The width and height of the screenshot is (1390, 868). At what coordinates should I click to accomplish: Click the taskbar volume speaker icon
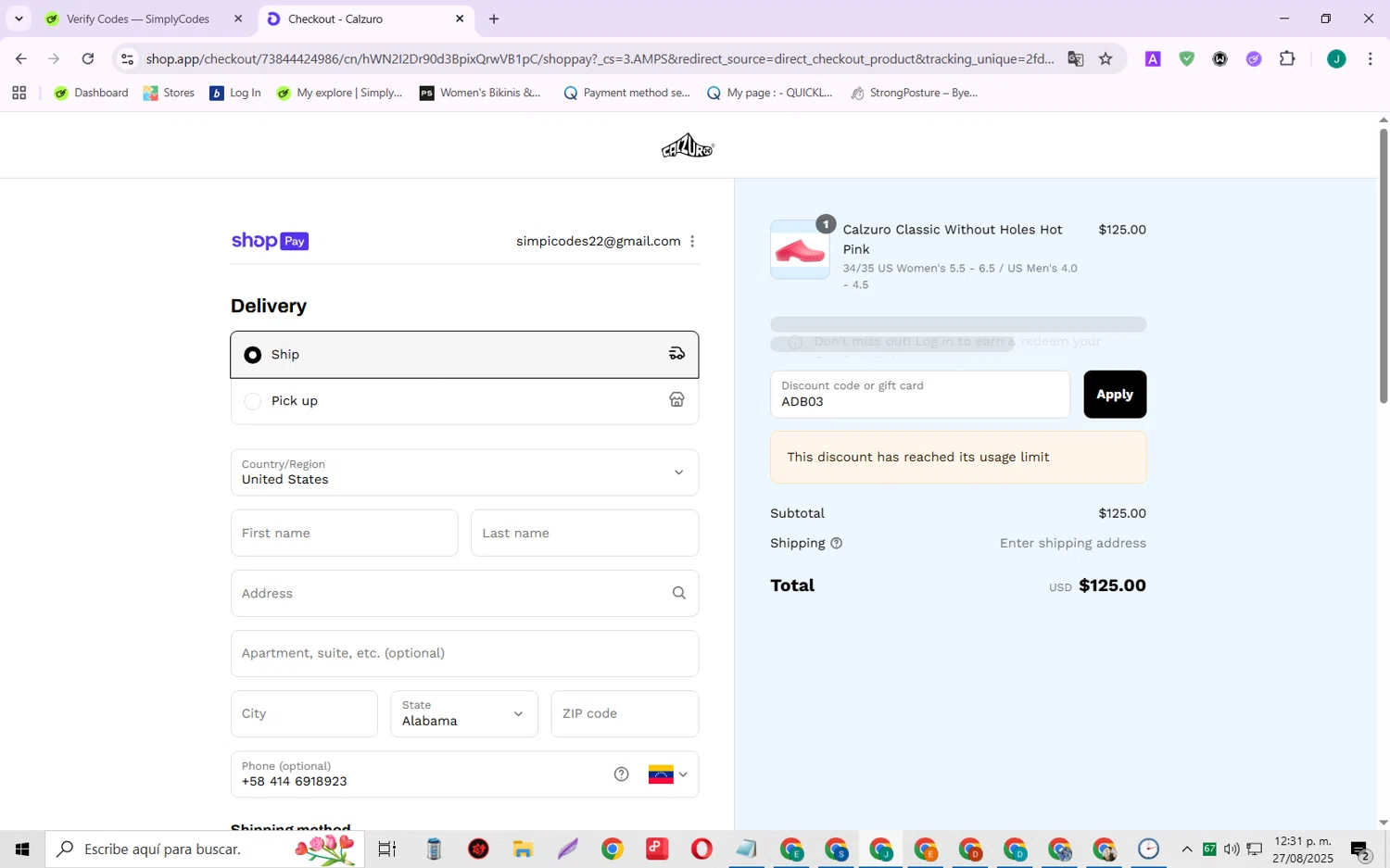tap(1232, 849)
